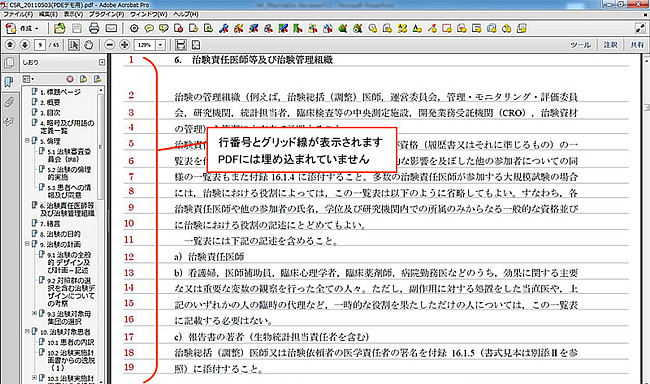Click the page number input field
The height and width of the screenshot is (384, 650).
click(40, 45)
